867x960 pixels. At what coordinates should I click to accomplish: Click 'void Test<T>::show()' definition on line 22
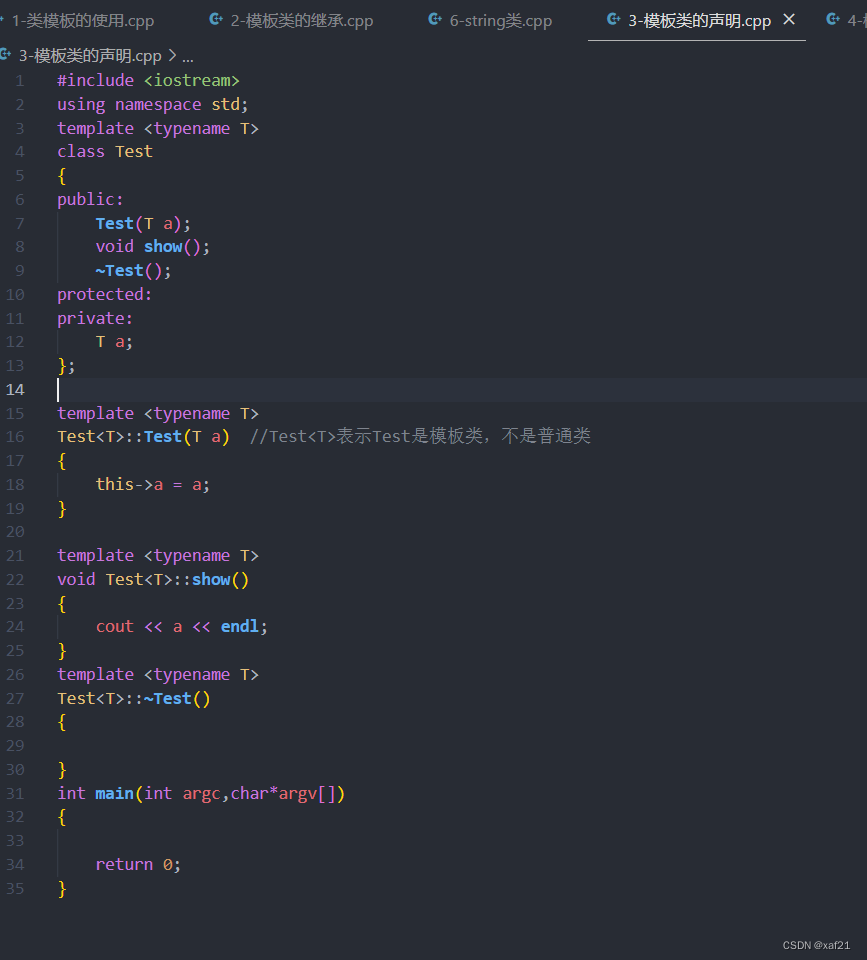pos(153,579)
